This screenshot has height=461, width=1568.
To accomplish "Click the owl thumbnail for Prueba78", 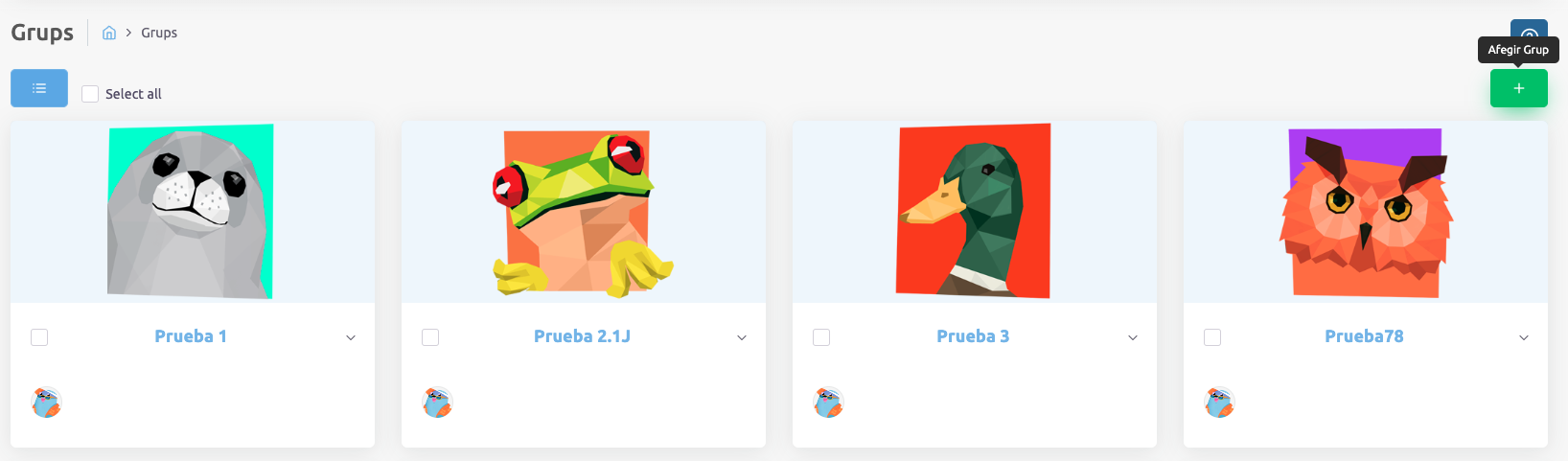I will coord(1366,212).
